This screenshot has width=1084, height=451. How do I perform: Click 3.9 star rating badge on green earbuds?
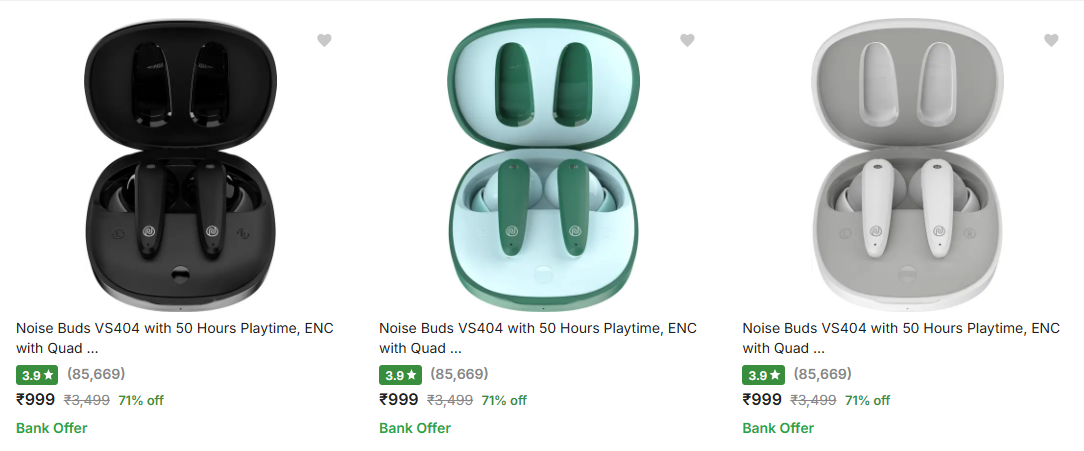pyautogui.click(x=400, y=375)
